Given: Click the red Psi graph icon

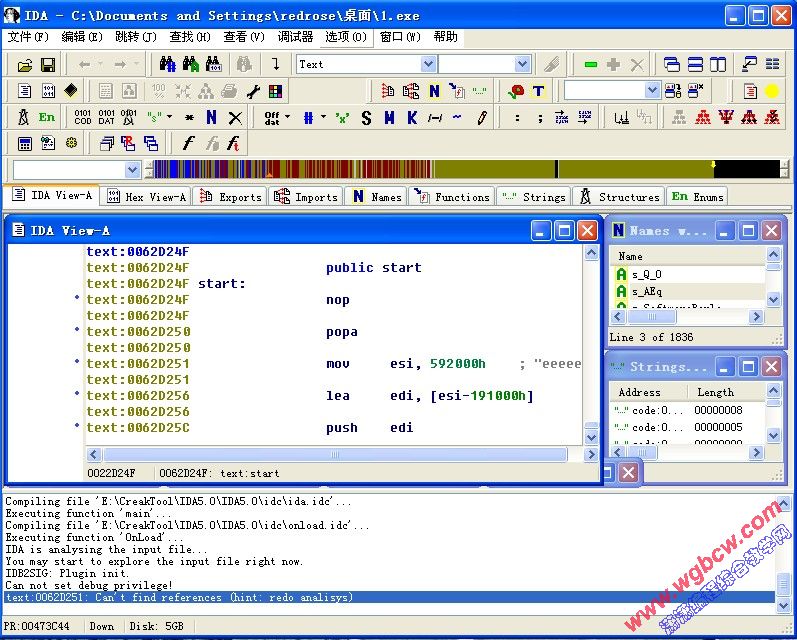Looking at the screenshot, I should tap(726, 117).
